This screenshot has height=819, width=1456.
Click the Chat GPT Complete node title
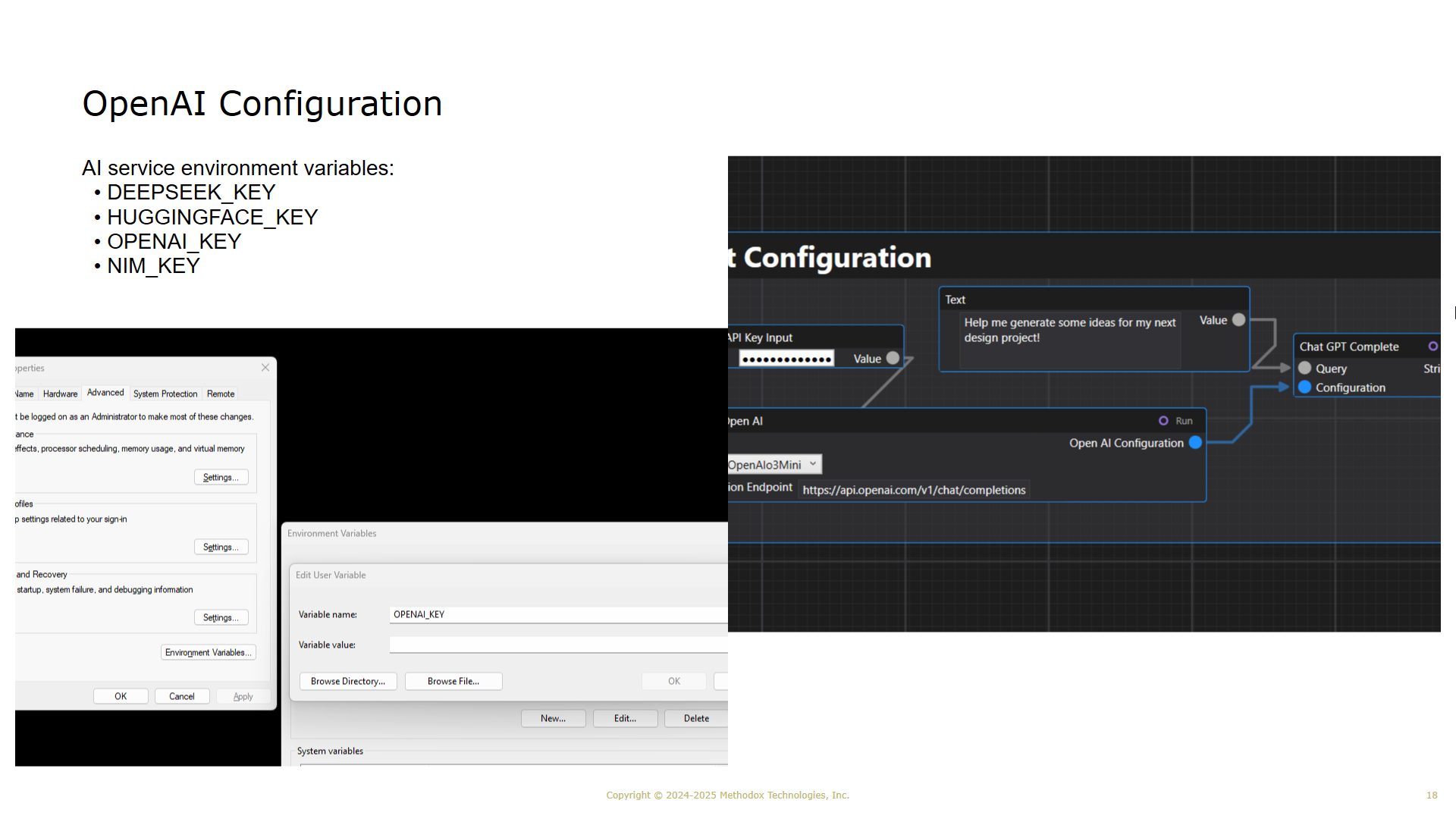1349,347
